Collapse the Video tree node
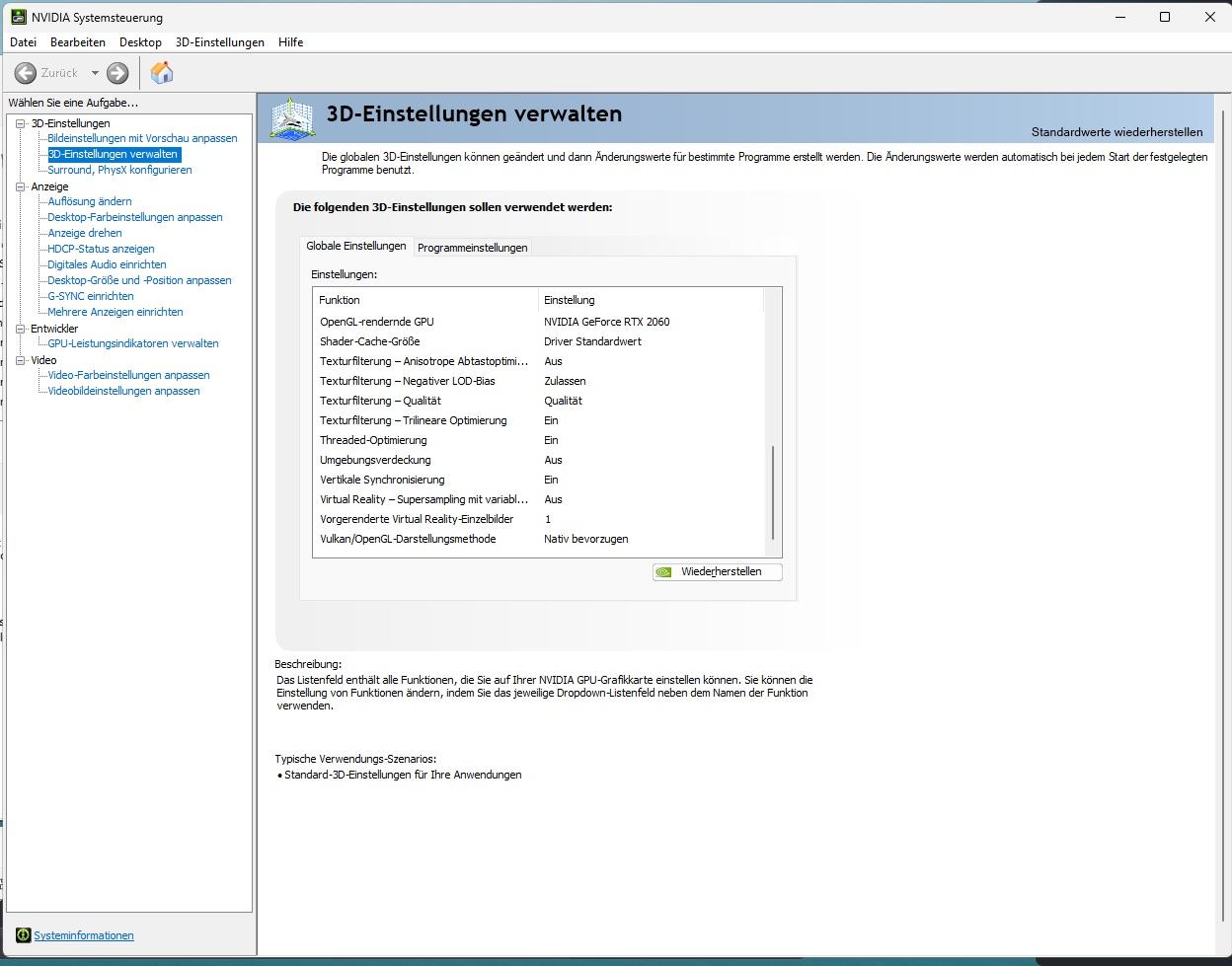 20,360
